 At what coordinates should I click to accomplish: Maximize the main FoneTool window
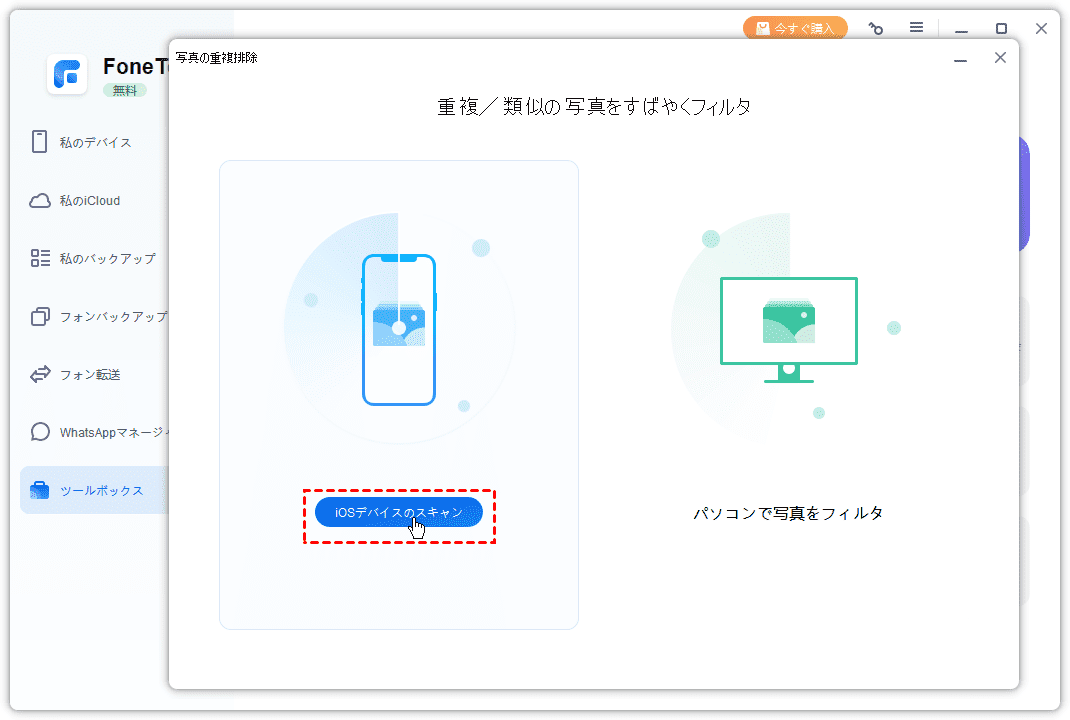click(1001, 29)
